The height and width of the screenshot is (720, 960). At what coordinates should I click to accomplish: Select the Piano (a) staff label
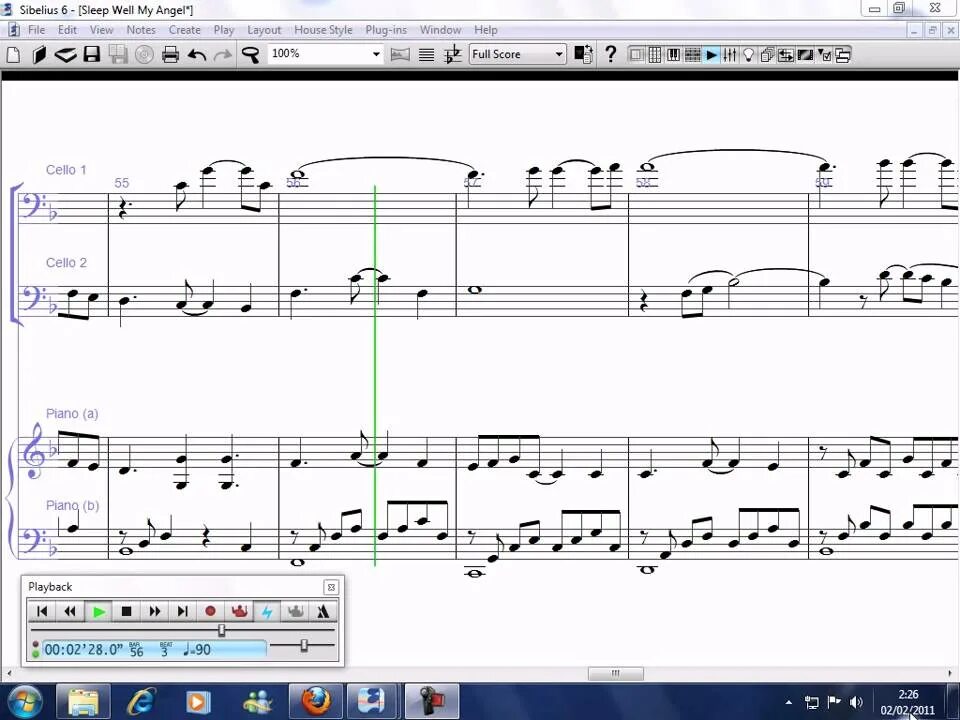[x=72, y=413]
